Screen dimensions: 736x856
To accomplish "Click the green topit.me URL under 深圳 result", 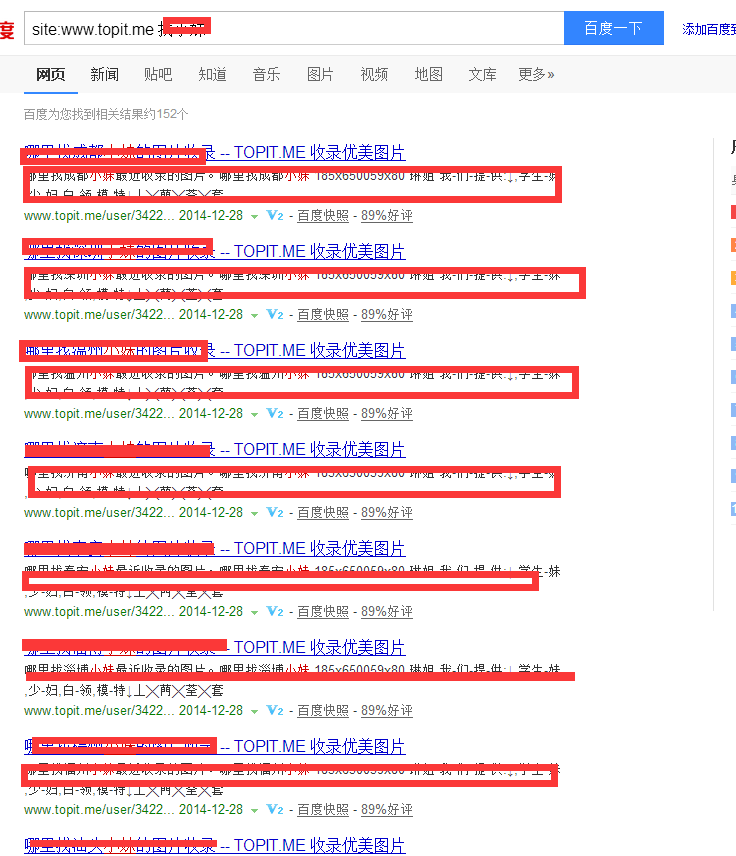I will [99, 314].
